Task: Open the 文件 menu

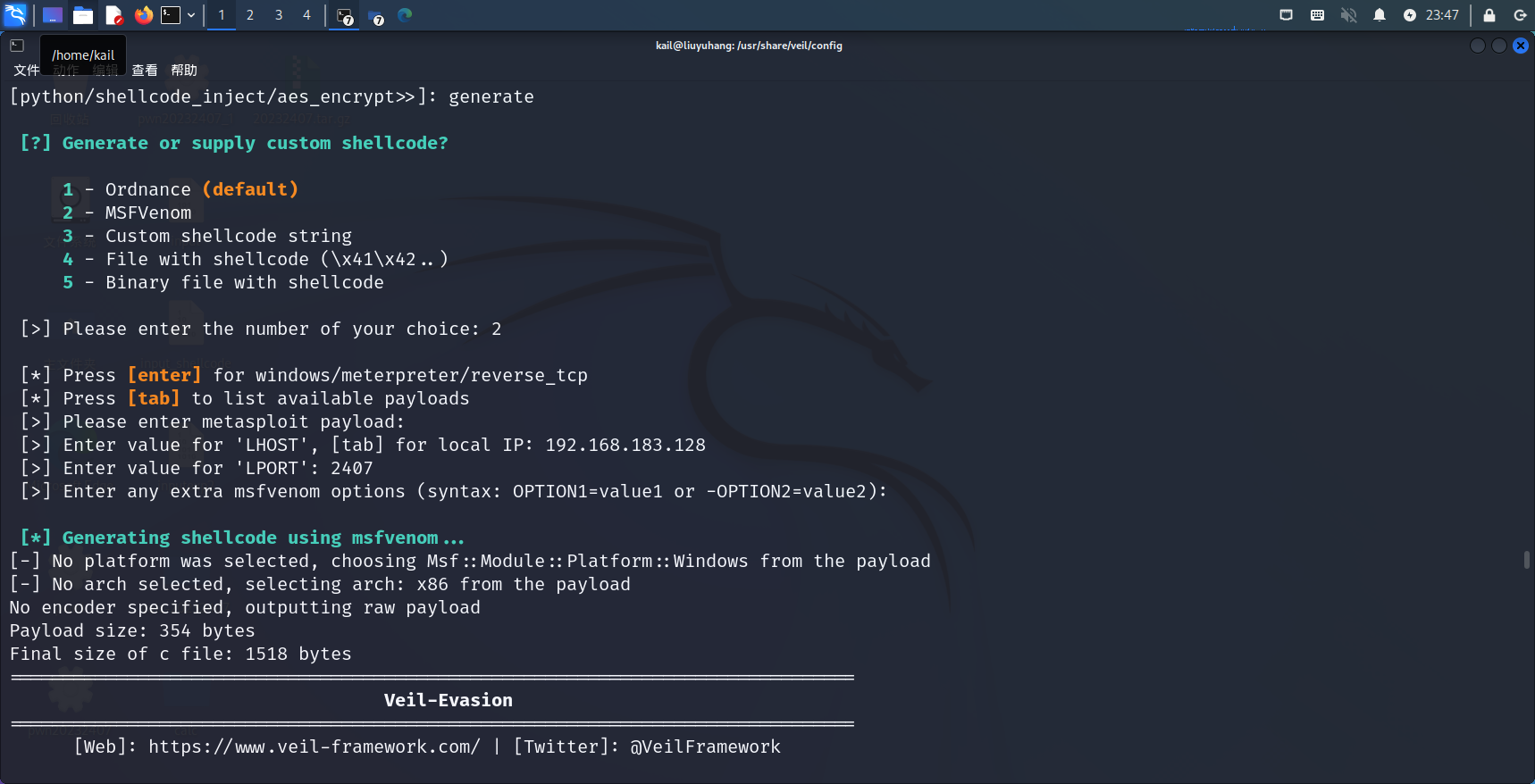Action: click(x=27, y=70)
